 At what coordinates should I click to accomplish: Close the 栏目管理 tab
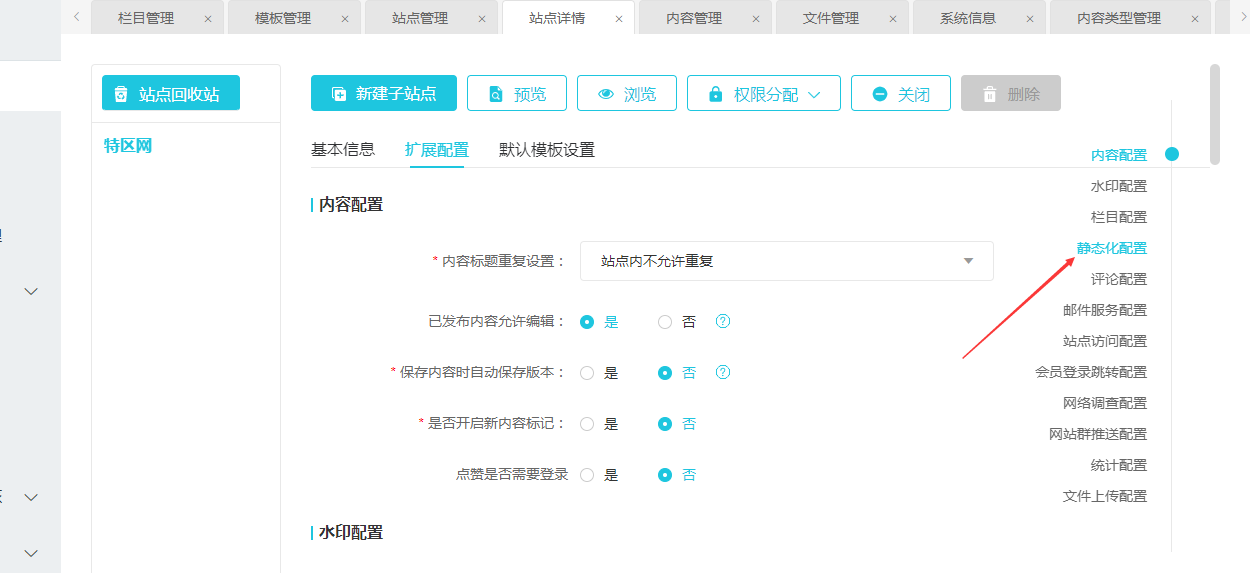pyautogui.click(x=208, y=19)
